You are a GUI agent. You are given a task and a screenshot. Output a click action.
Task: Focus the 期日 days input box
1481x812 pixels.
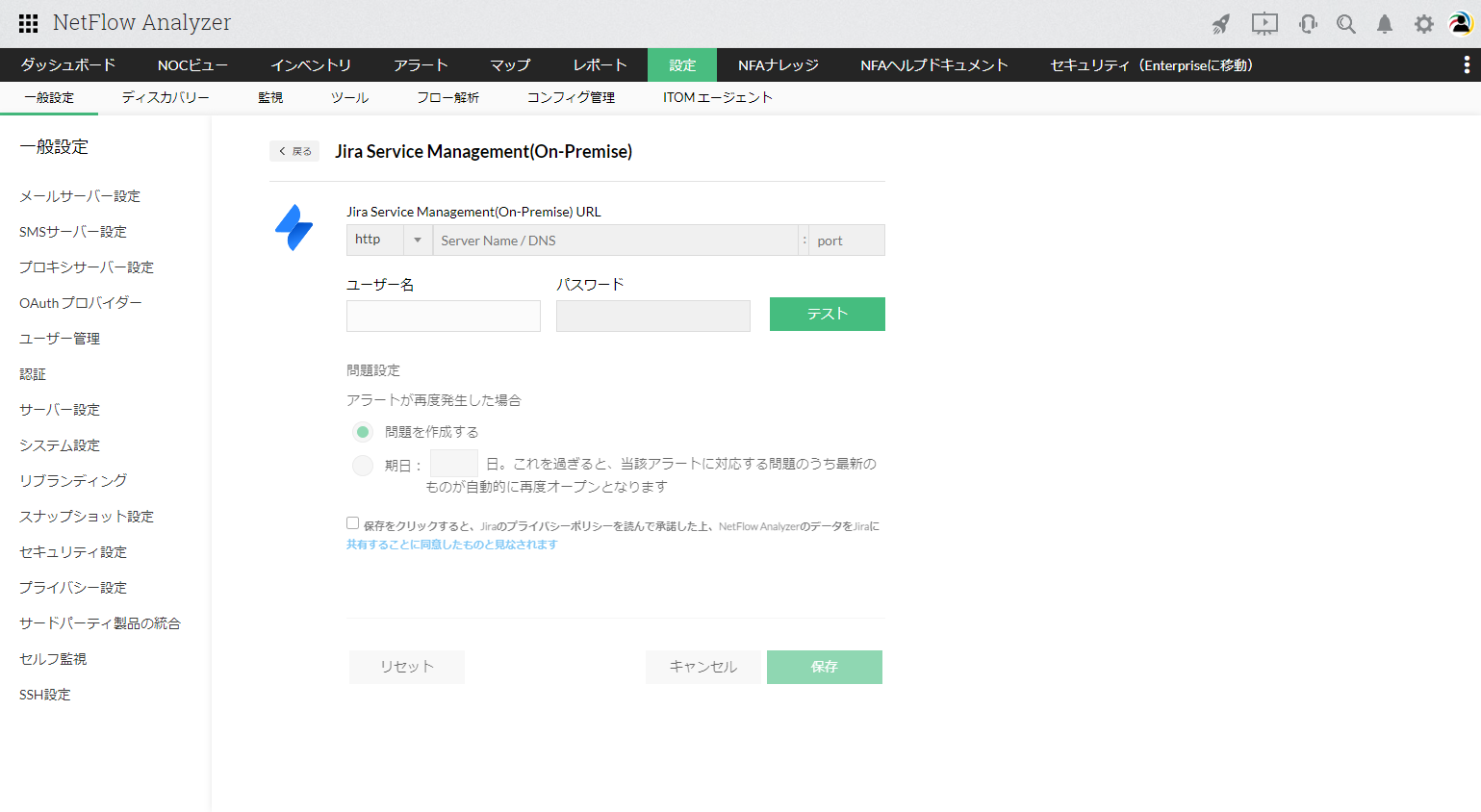click(x=454, y=465)
